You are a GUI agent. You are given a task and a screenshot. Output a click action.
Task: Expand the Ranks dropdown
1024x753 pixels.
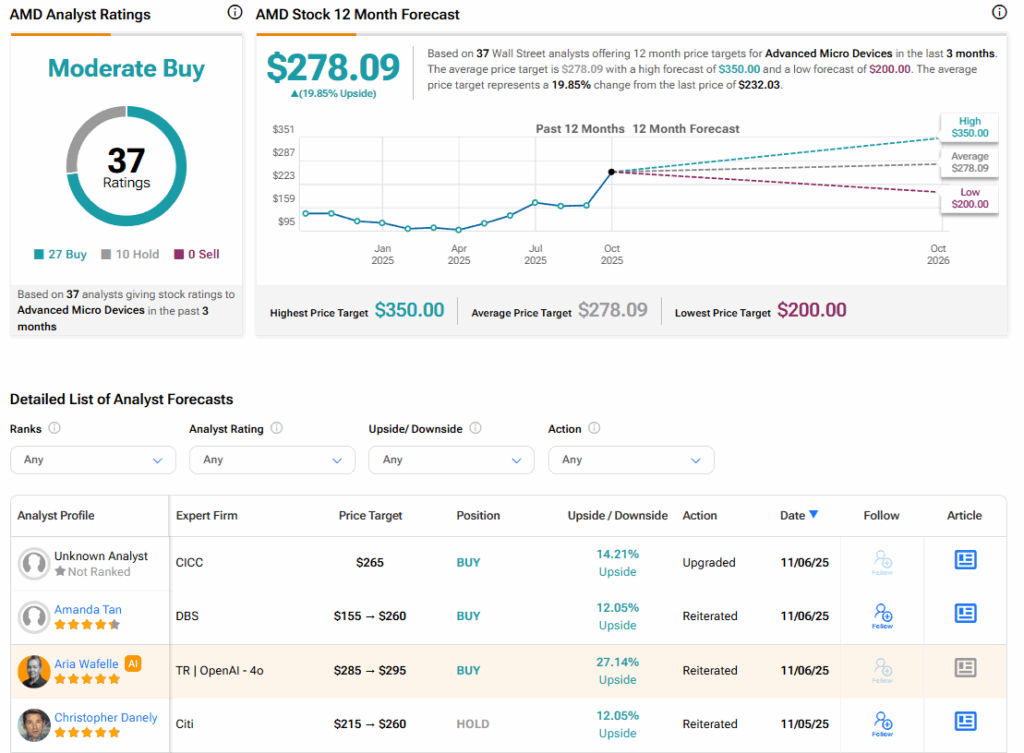click(x=93, y=460)
